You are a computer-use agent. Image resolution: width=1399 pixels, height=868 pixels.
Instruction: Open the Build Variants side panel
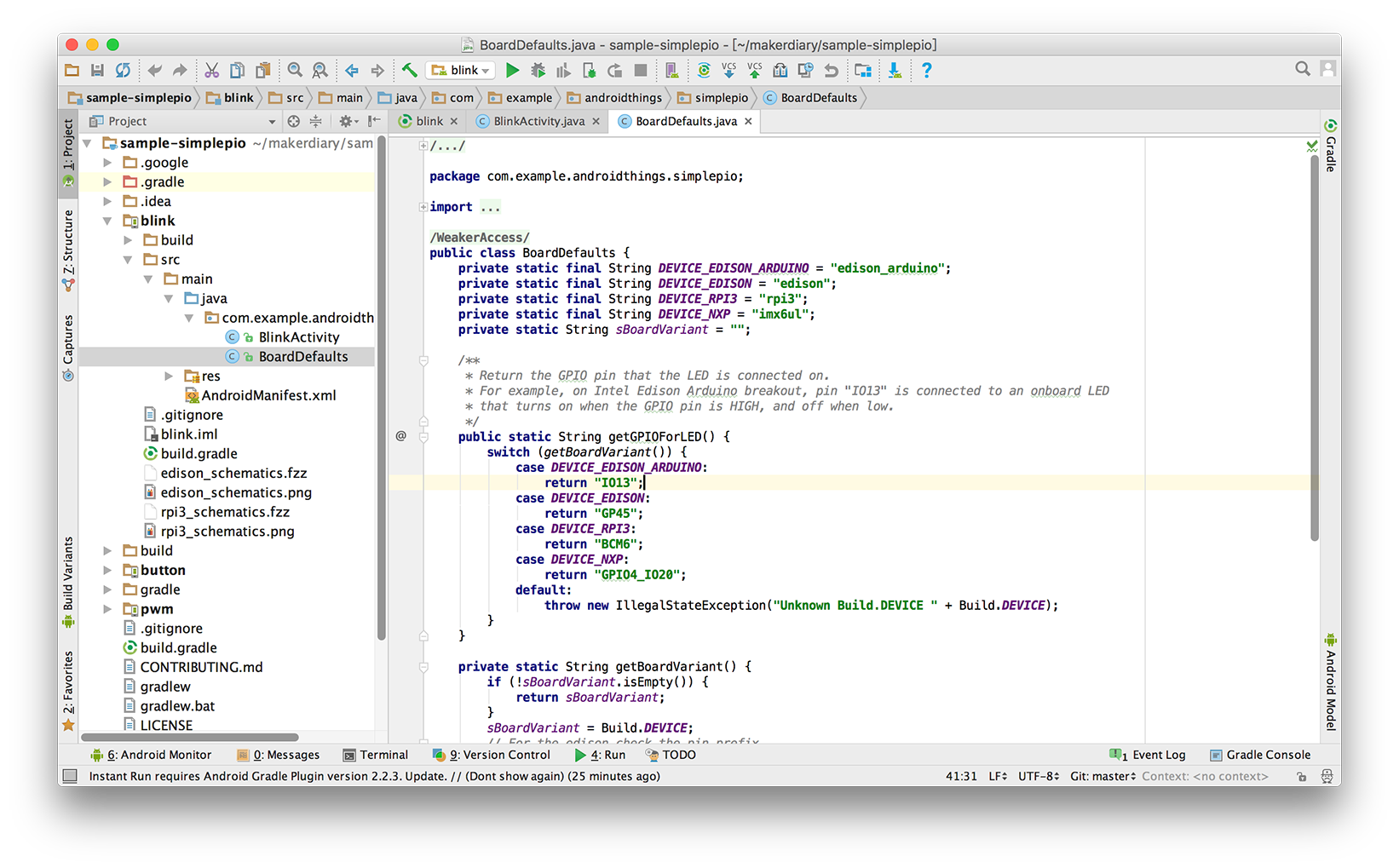(68, 583)
